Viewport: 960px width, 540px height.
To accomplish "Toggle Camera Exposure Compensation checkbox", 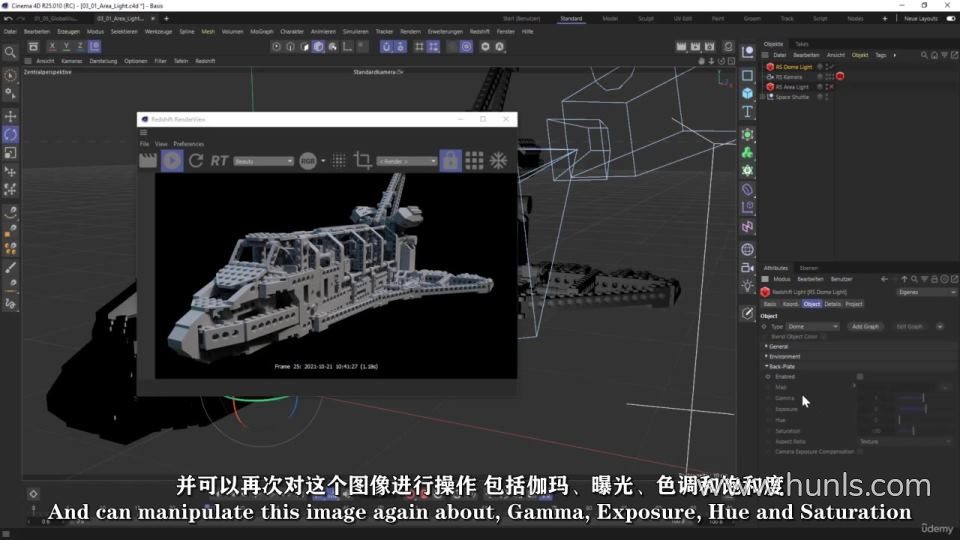I will 860,452.
